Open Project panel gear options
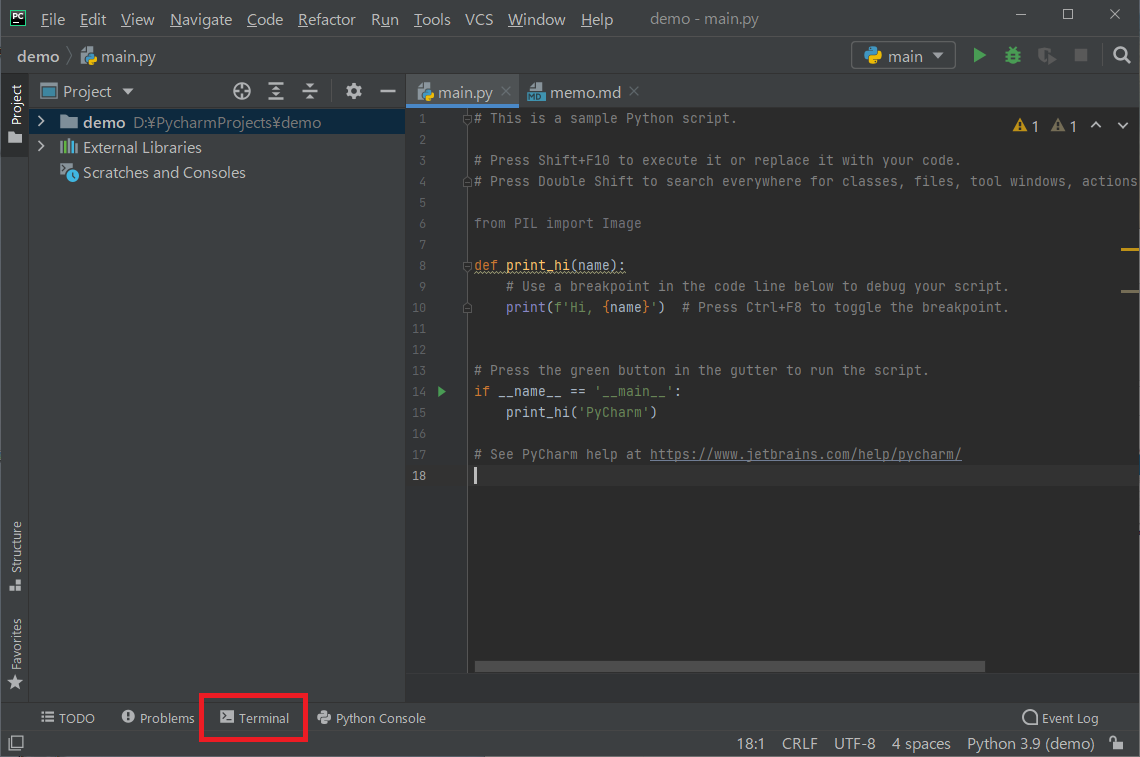The height and width of the screenshot is (757, 1140). point(353,91)
